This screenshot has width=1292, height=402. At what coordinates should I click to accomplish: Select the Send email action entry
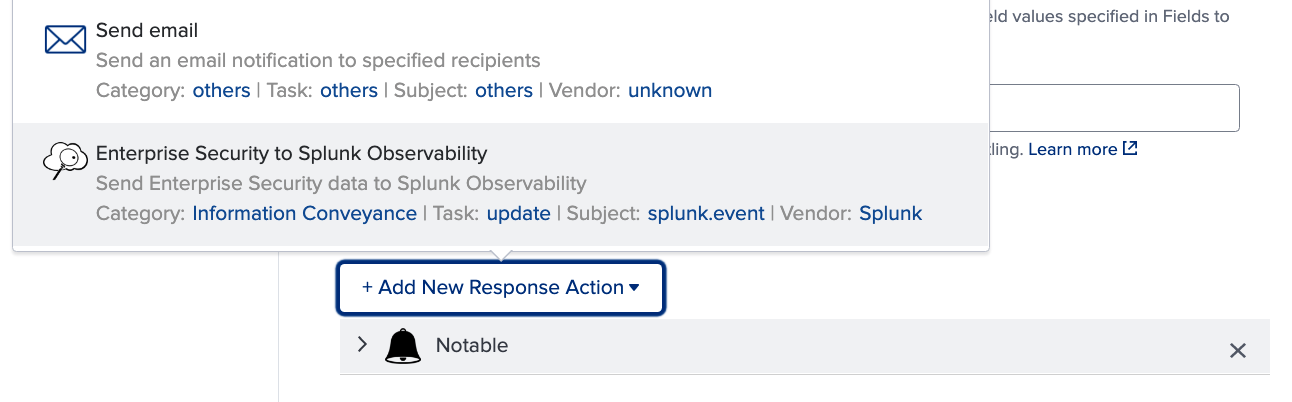click(500, 62)
